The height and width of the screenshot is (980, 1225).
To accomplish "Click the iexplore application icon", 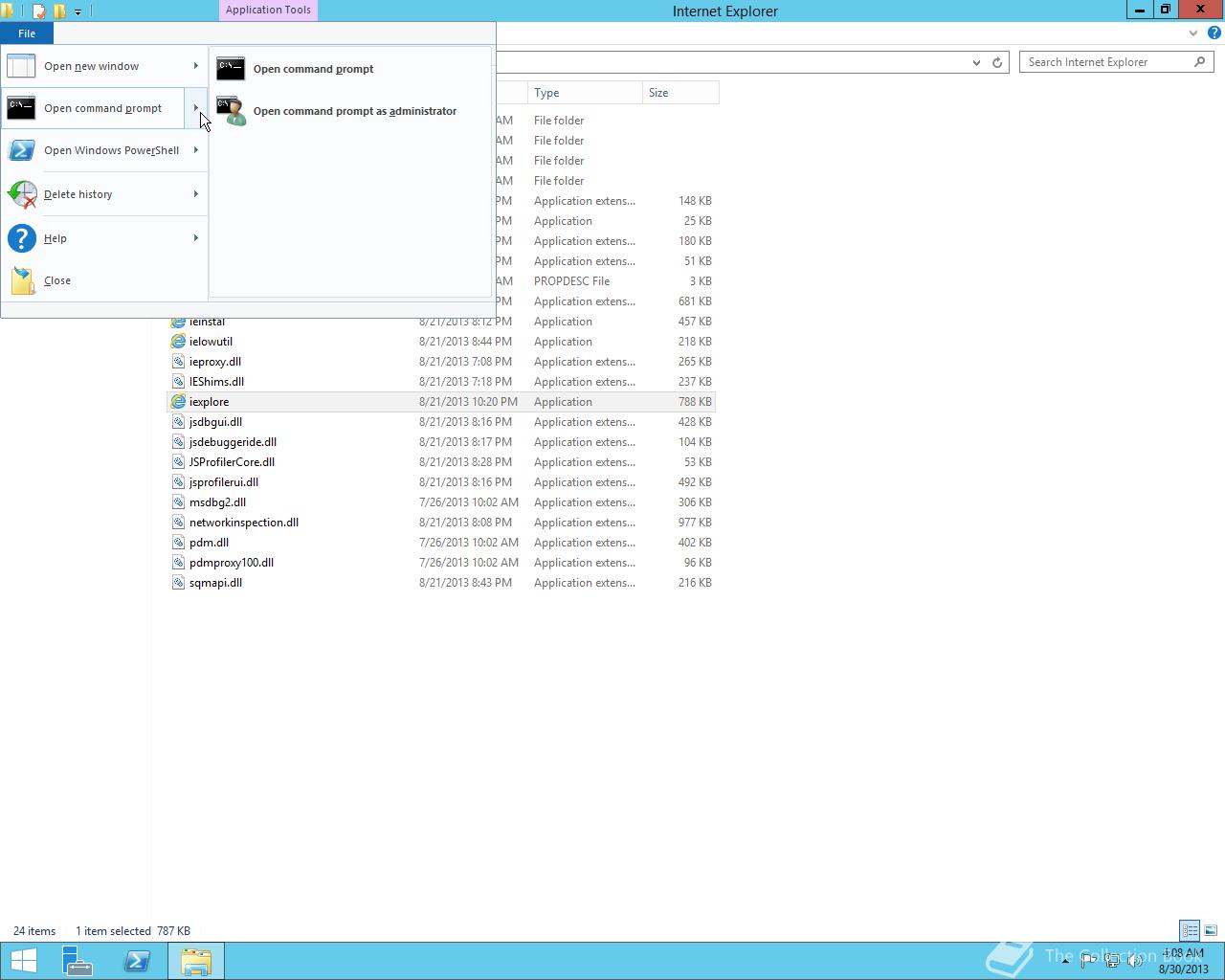I will (178, 402).
